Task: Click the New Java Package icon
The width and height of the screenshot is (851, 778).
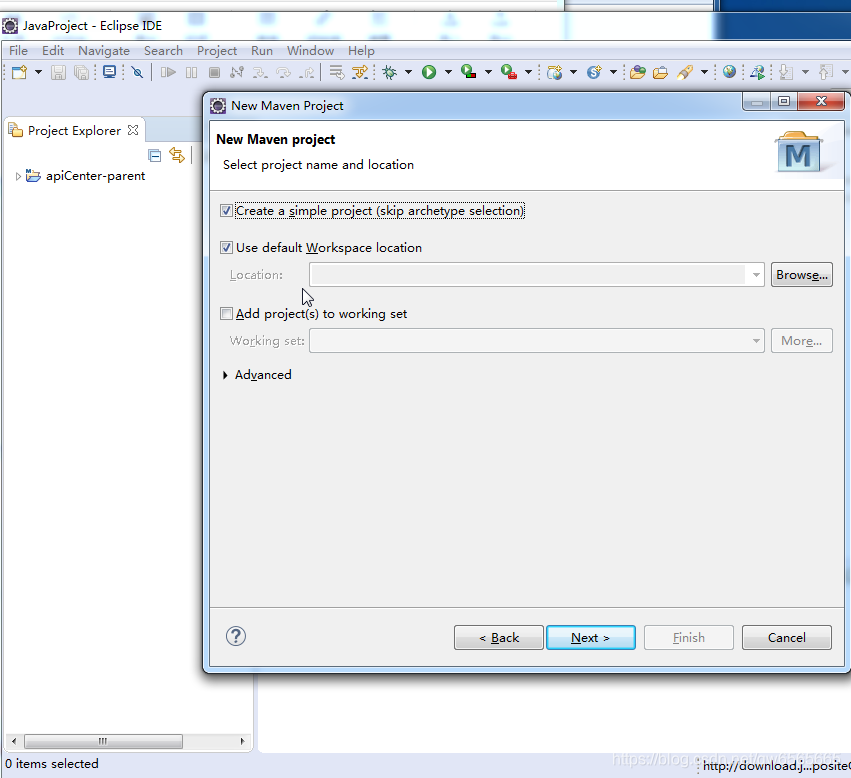Action: (x=555, y=72)
